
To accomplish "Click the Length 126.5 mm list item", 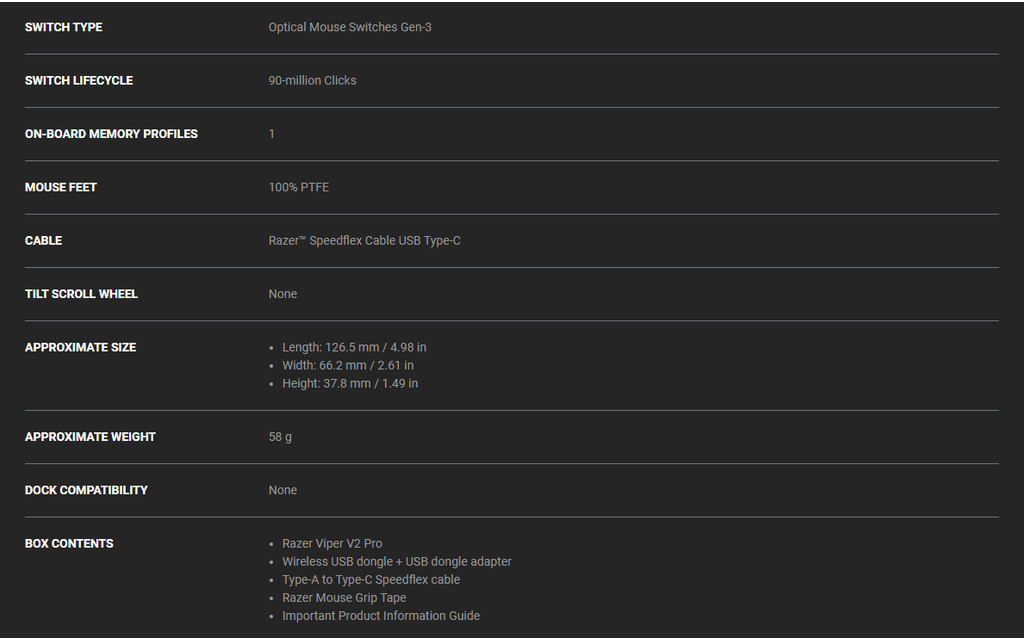I will 354,347.
